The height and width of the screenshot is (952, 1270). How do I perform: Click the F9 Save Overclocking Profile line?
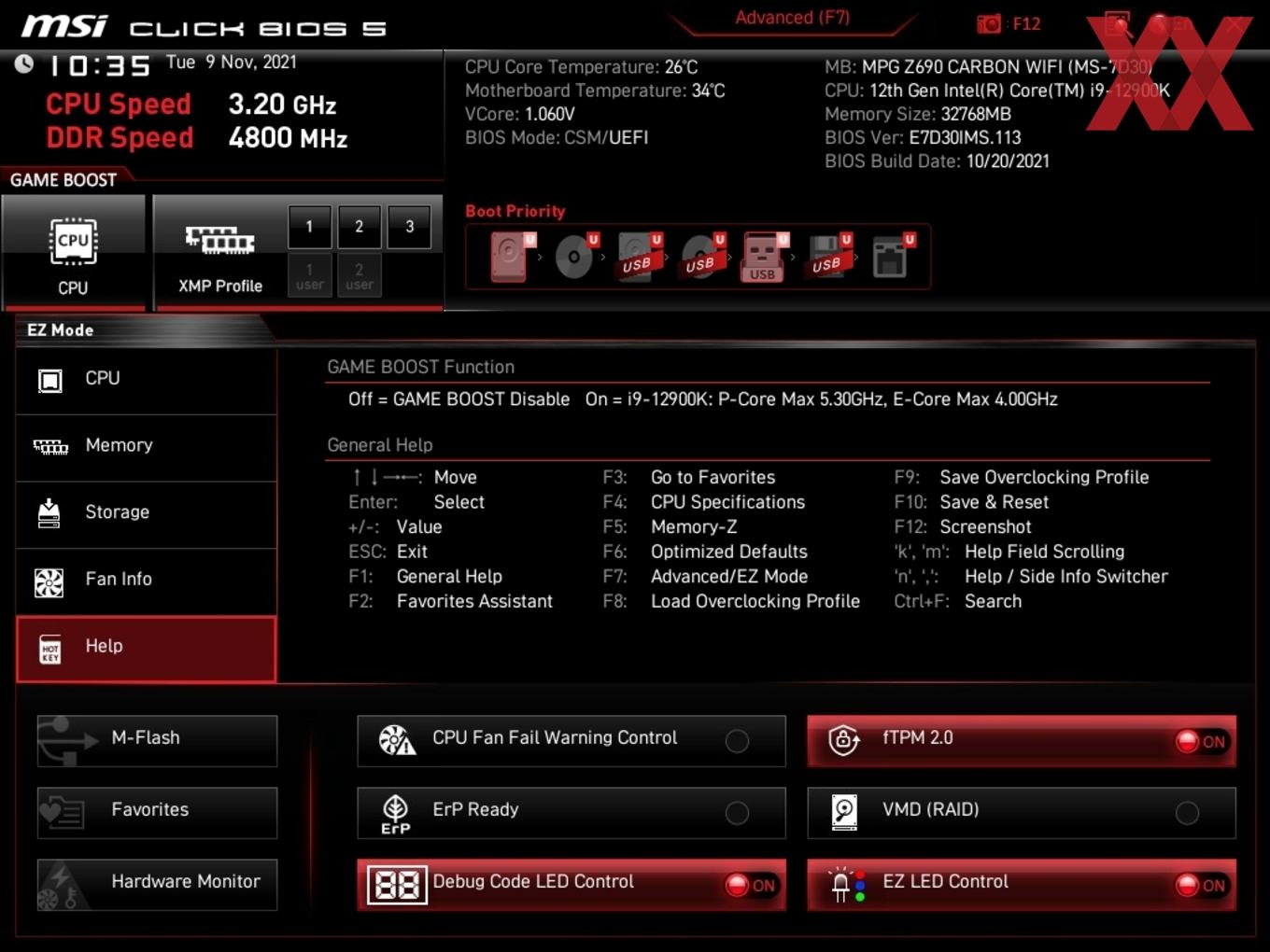click(x=1022, y=477)
